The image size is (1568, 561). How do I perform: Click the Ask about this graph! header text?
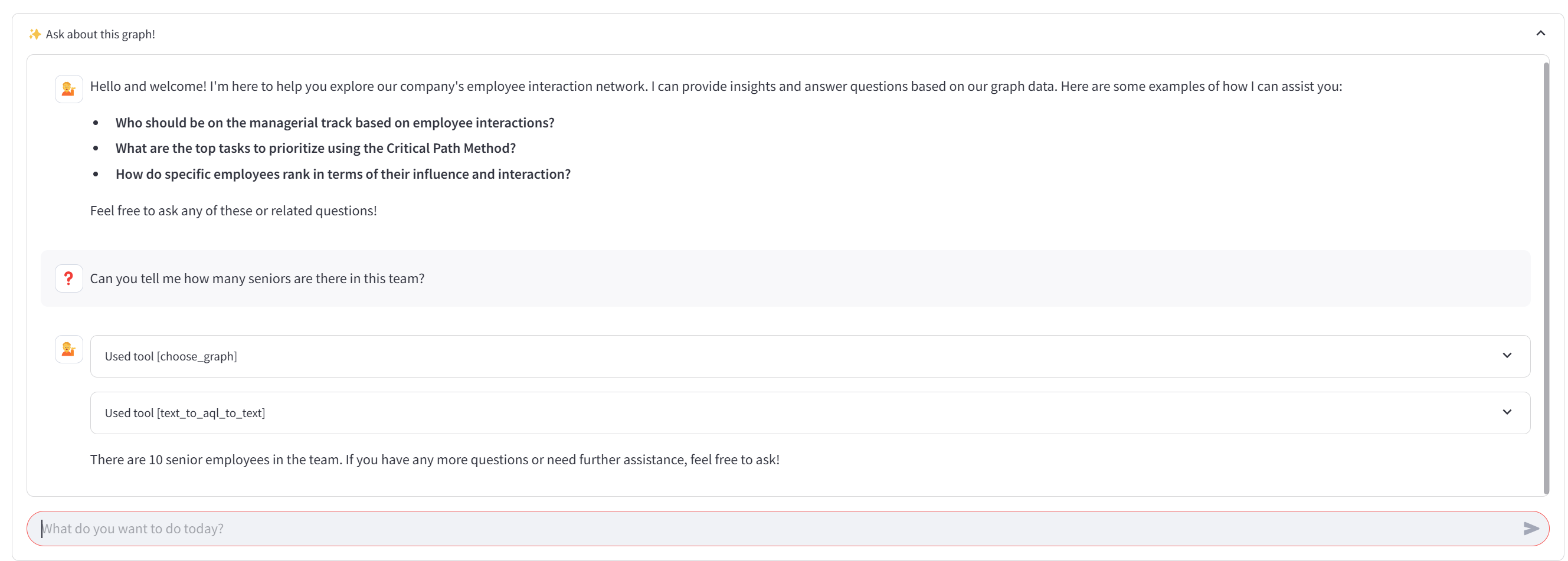pos(100,34)
